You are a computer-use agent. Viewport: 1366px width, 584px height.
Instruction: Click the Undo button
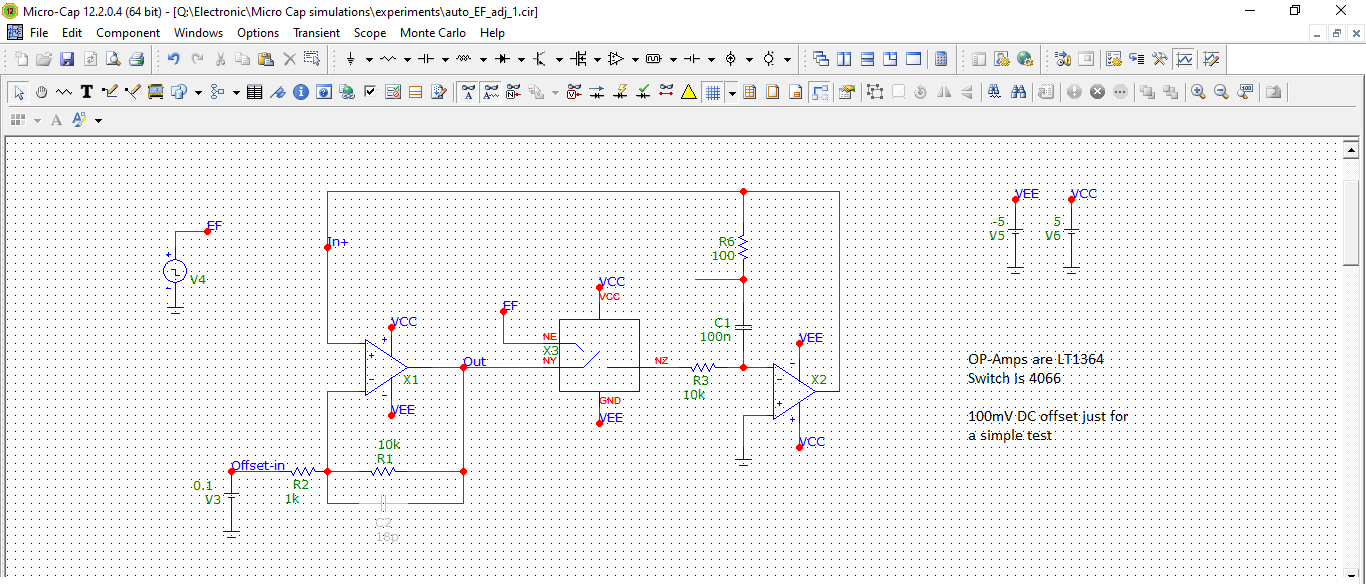(174, 59)
